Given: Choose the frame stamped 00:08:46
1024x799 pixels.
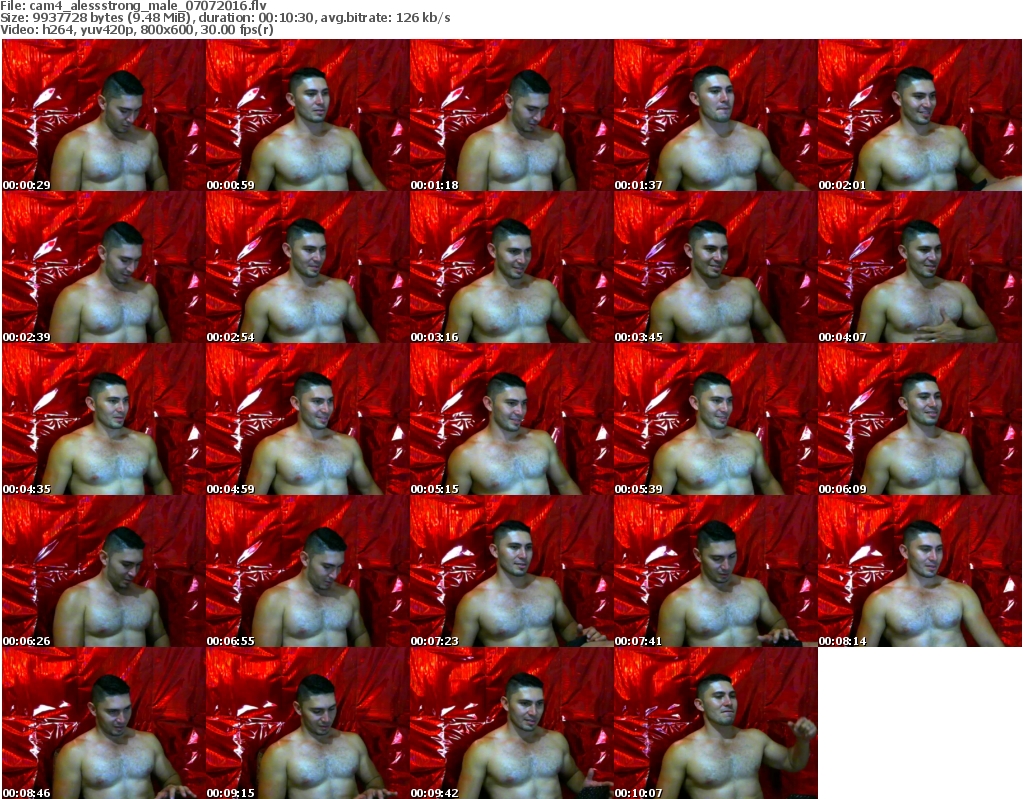Looking at the screenshot, I should (x=104, y=723).
